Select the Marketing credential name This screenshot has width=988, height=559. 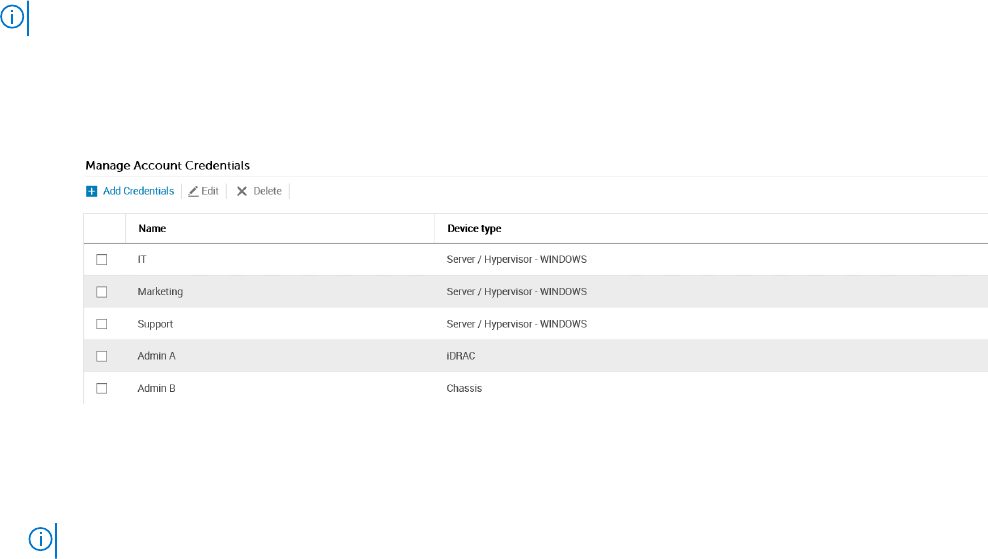pos(160,292)
